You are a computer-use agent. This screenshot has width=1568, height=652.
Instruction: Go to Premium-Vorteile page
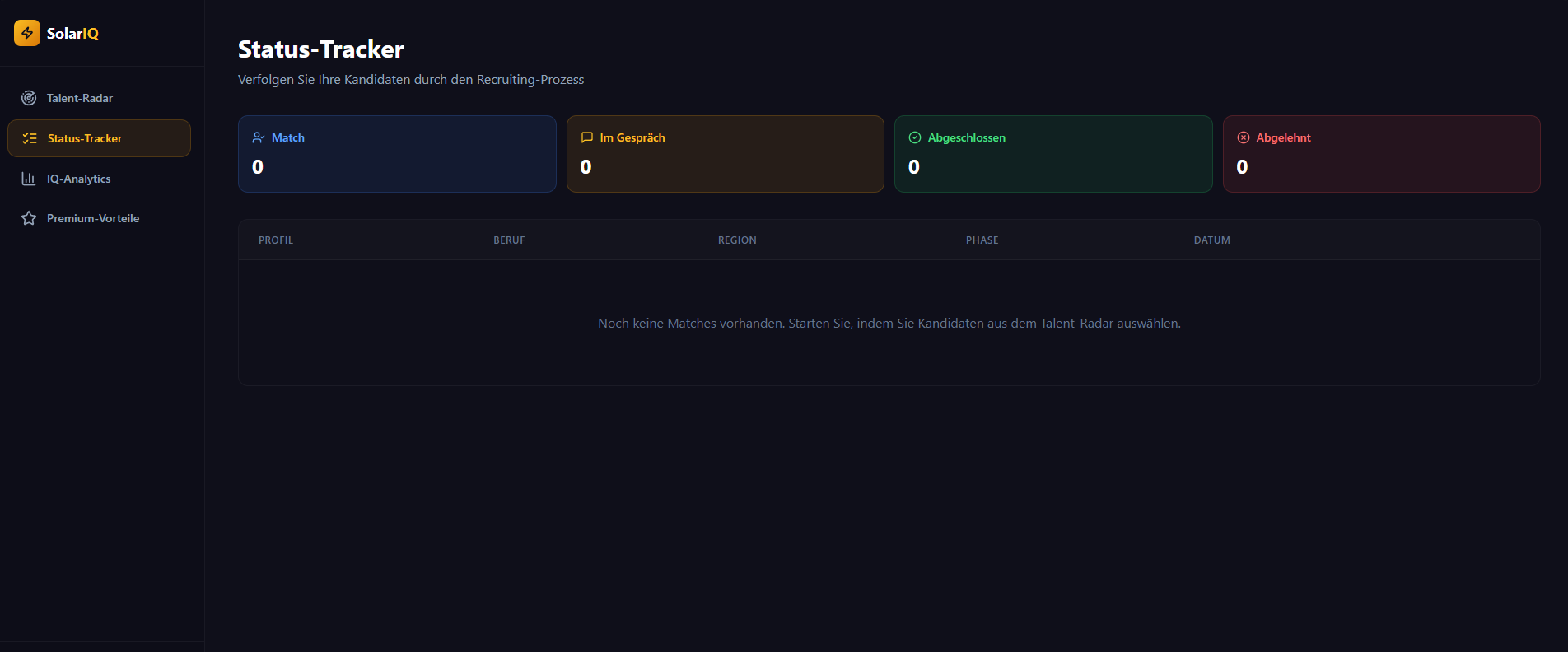pyautogui.click(x=93, y=218)
